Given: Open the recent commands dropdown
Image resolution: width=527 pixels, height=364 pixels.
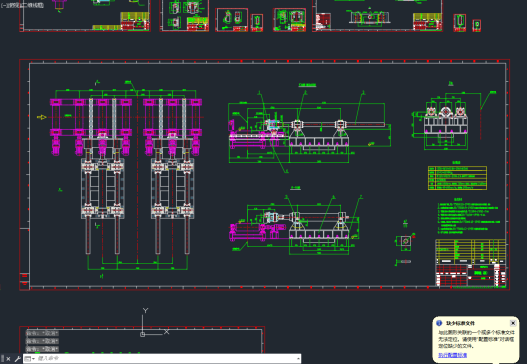Looking at the screenshot, I should (30, 359).
